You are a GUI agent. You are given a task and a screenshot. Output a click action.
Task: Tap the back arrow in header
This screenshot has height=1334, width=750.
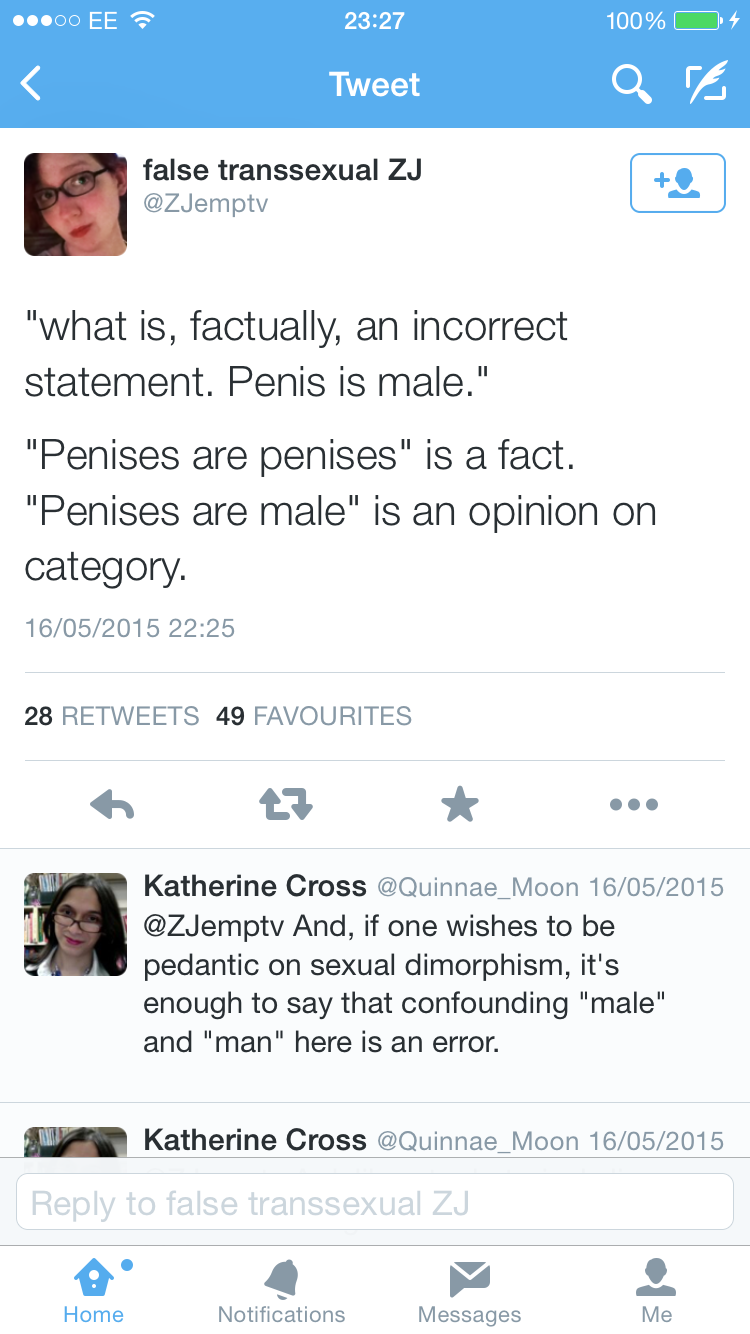[x=32, y=84]
